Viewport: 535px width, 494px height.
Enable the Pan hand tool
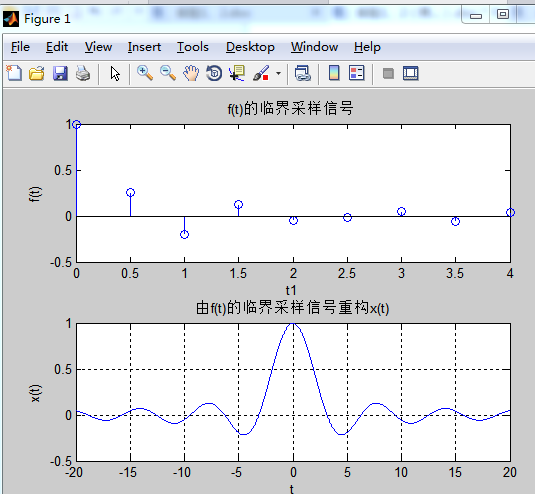[191, 73]
